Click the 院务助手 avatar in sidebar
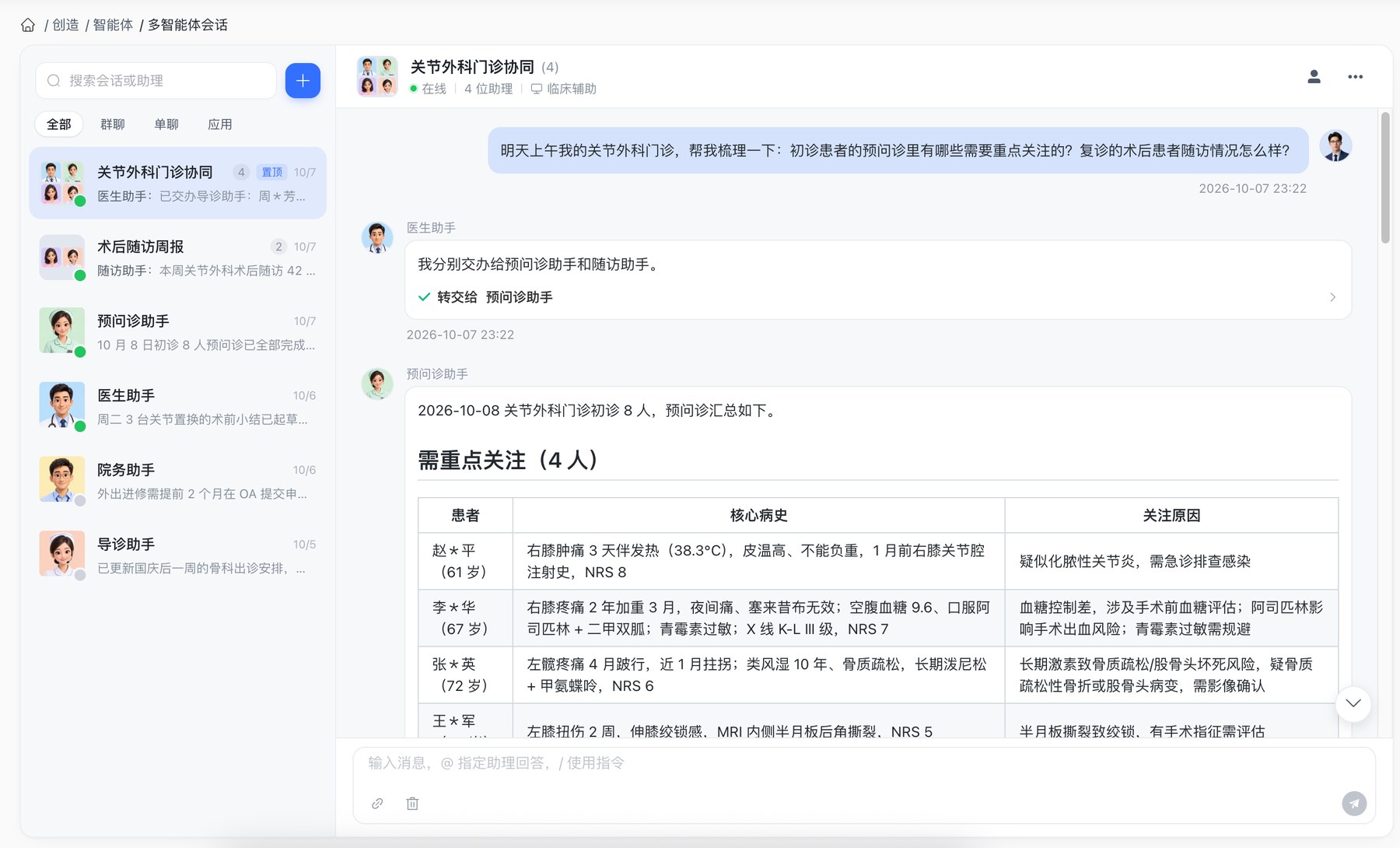 (62, 479)
